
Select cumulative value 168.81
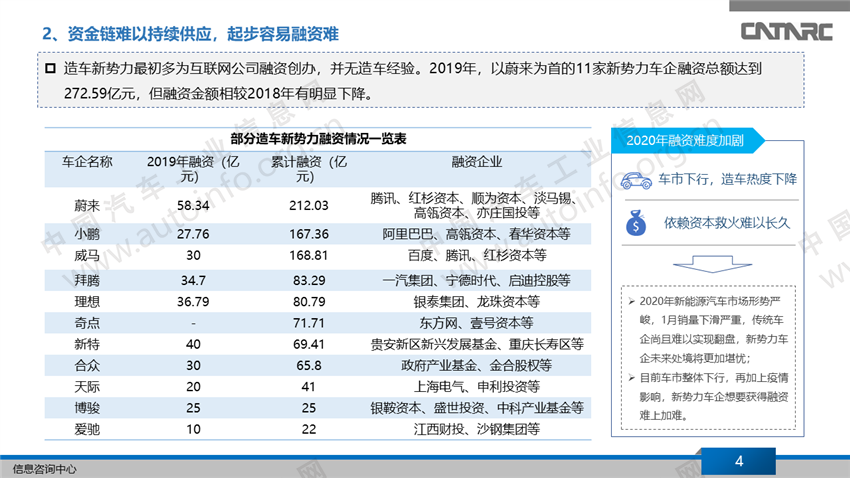(308, 255)
